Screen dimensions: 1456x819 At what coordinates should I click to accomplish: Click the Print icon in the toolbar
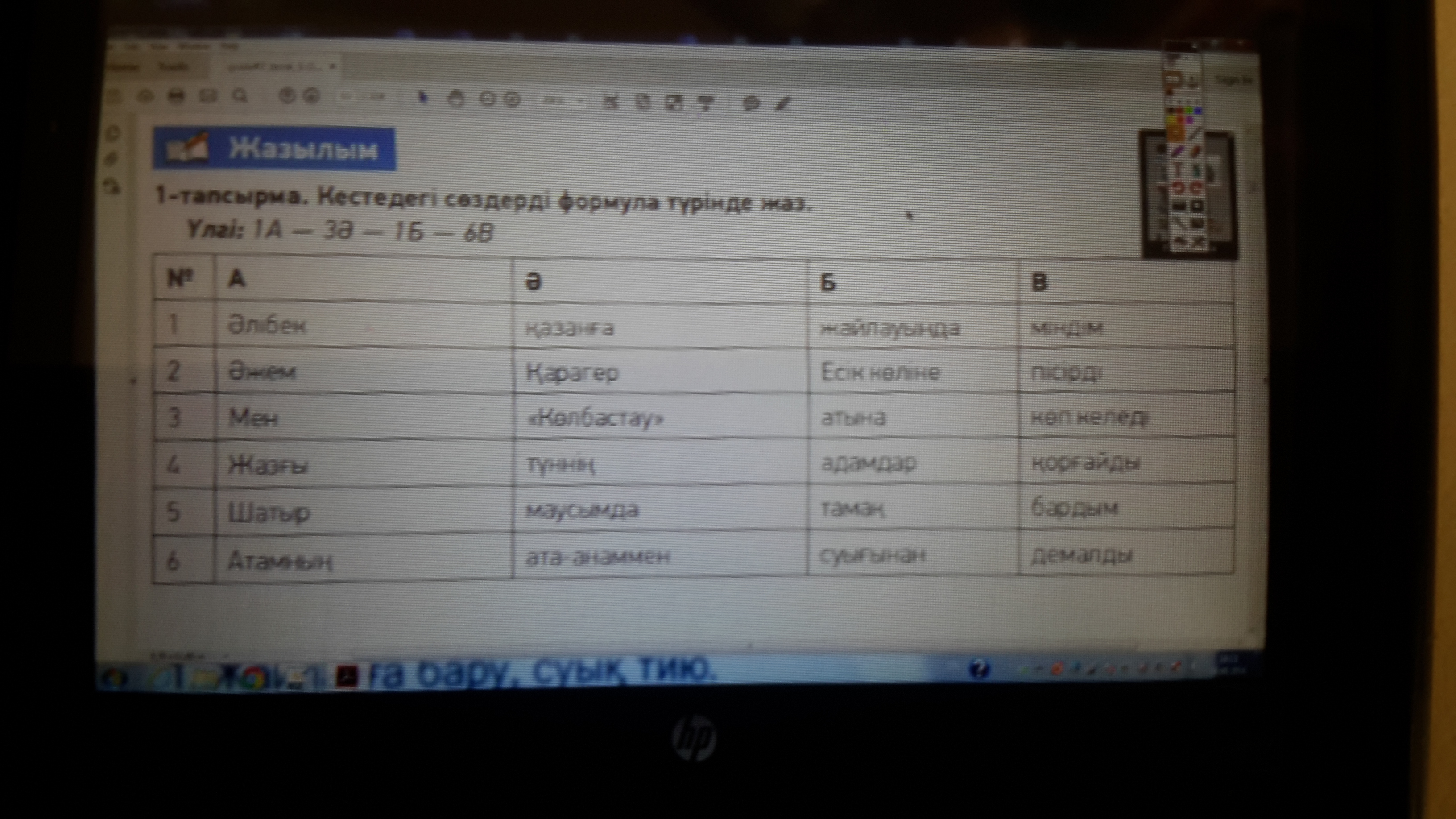coord(176,97)
